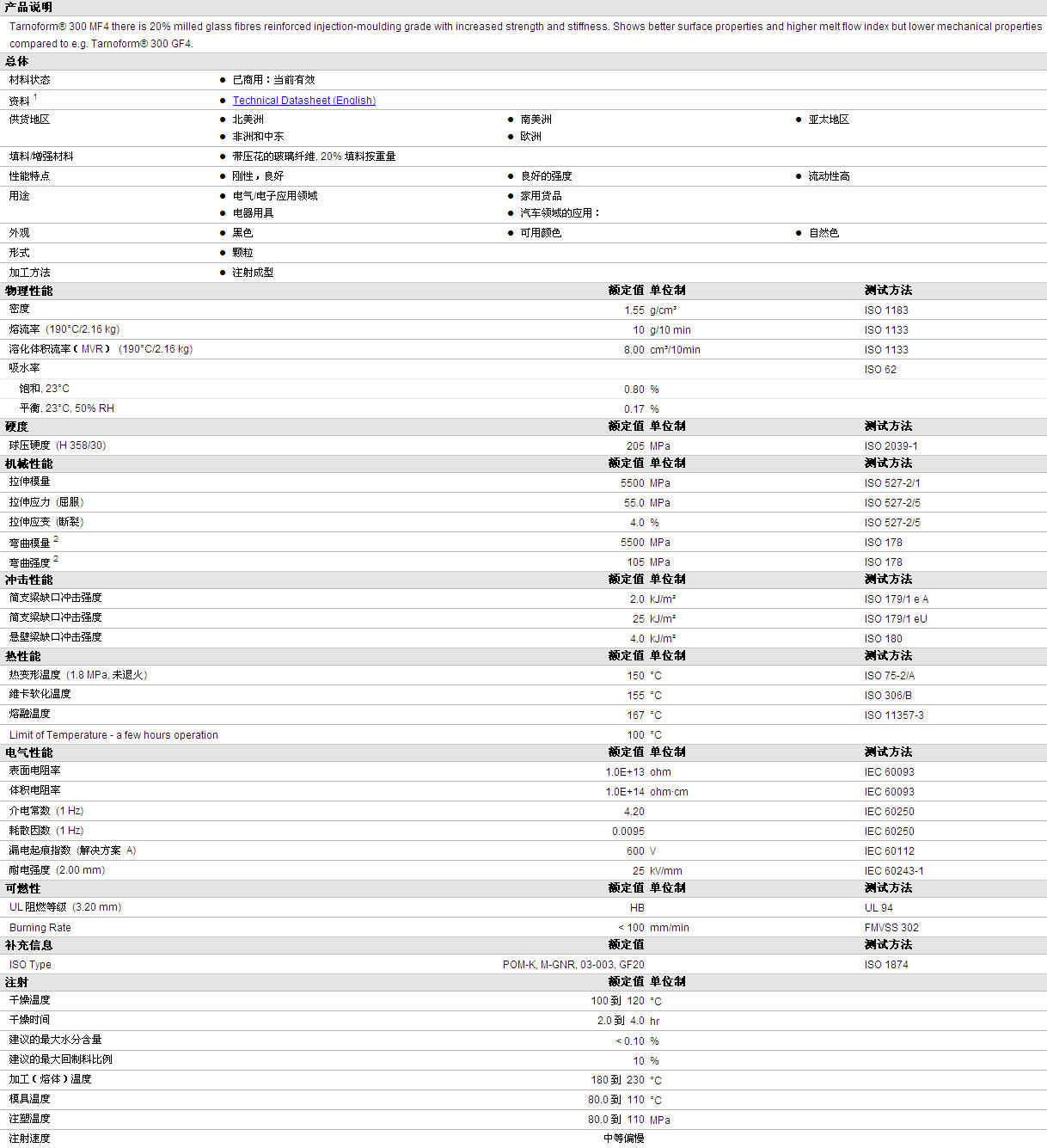Select the 物理性能 section header

pyautogui.click(x=28, y=291)
